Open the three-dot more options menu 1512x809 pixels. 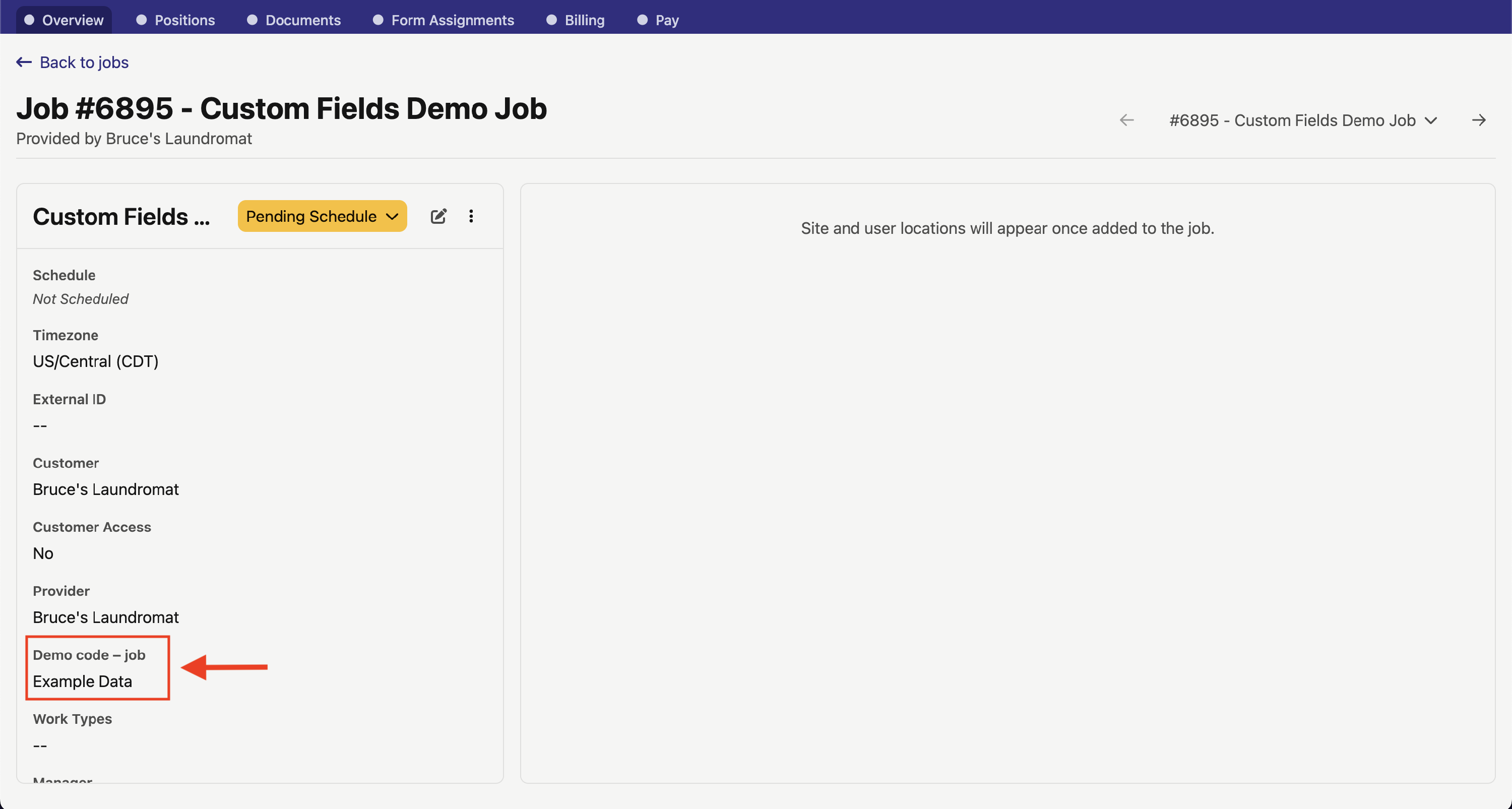pos(471,216)
